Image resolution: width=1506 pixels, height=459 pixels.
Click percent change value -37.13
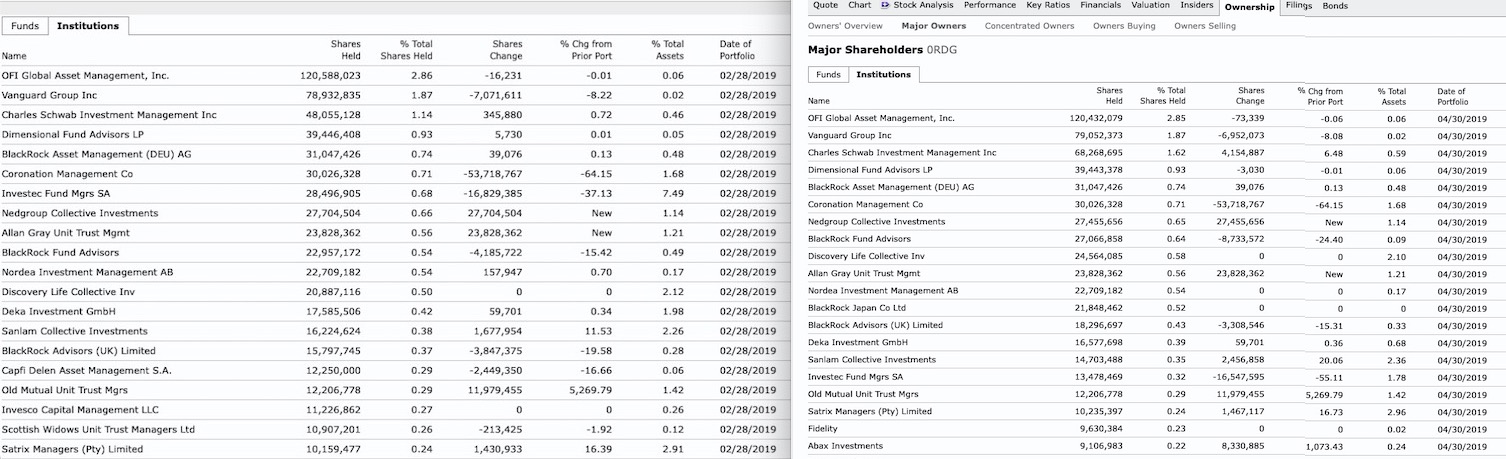pos(595,193)
